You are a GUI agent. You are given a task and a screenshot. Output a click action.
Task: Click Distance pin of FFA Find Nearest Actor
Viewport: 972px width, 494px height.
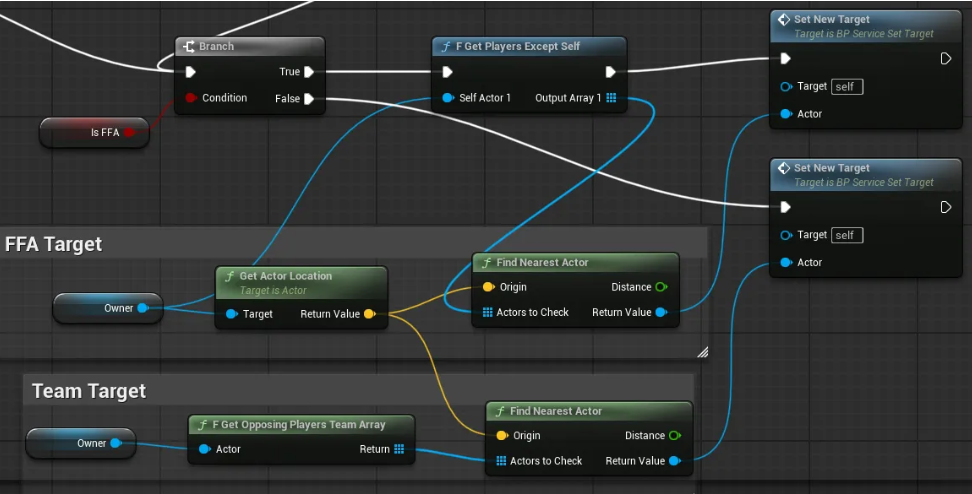tap(661, 287)
